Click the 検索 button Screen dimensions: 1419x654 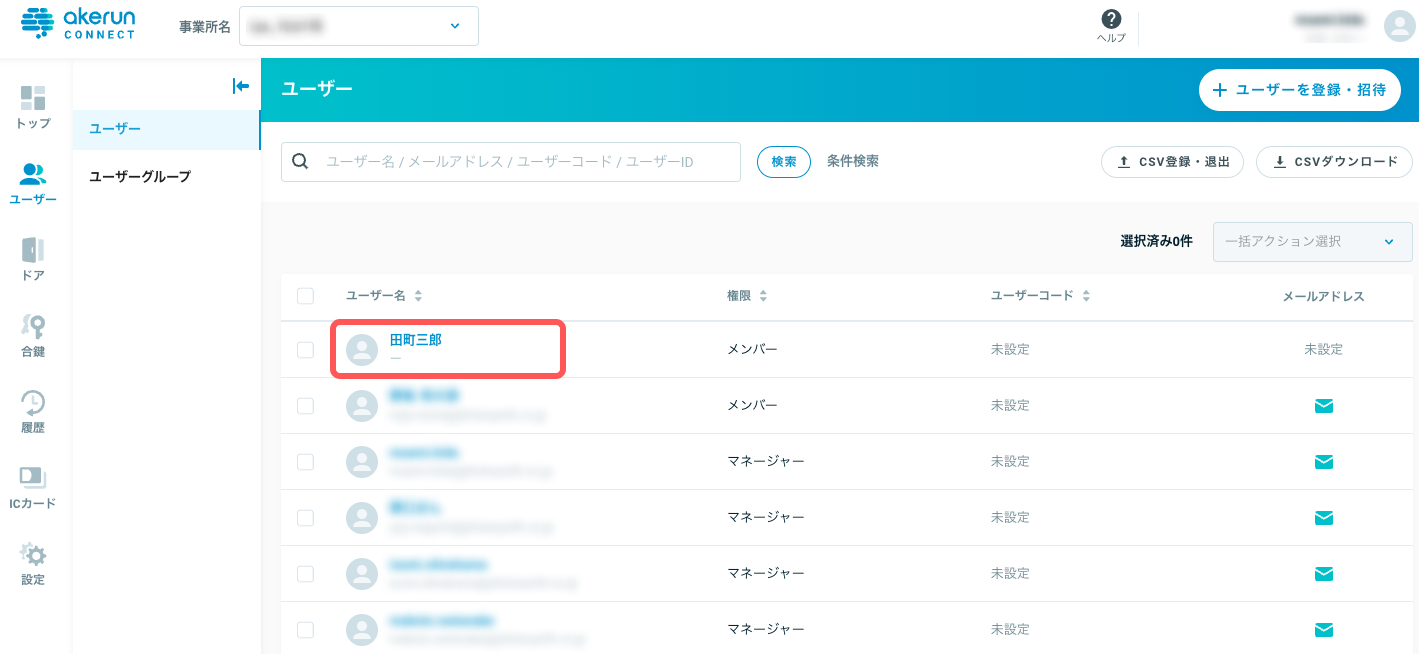(784, 162)
